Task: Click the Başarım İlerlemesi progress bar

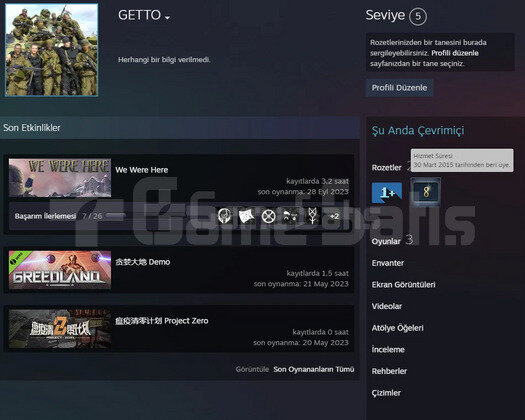Action: (x=115, y=216)
